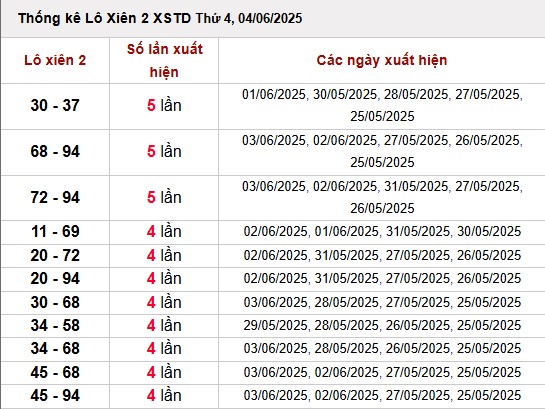Image resolution: width=545 pixels, height=409 pixels.
Task: Select the pair 34 - 58 cell
Action: pyautogui.click(x=55, y=326)
